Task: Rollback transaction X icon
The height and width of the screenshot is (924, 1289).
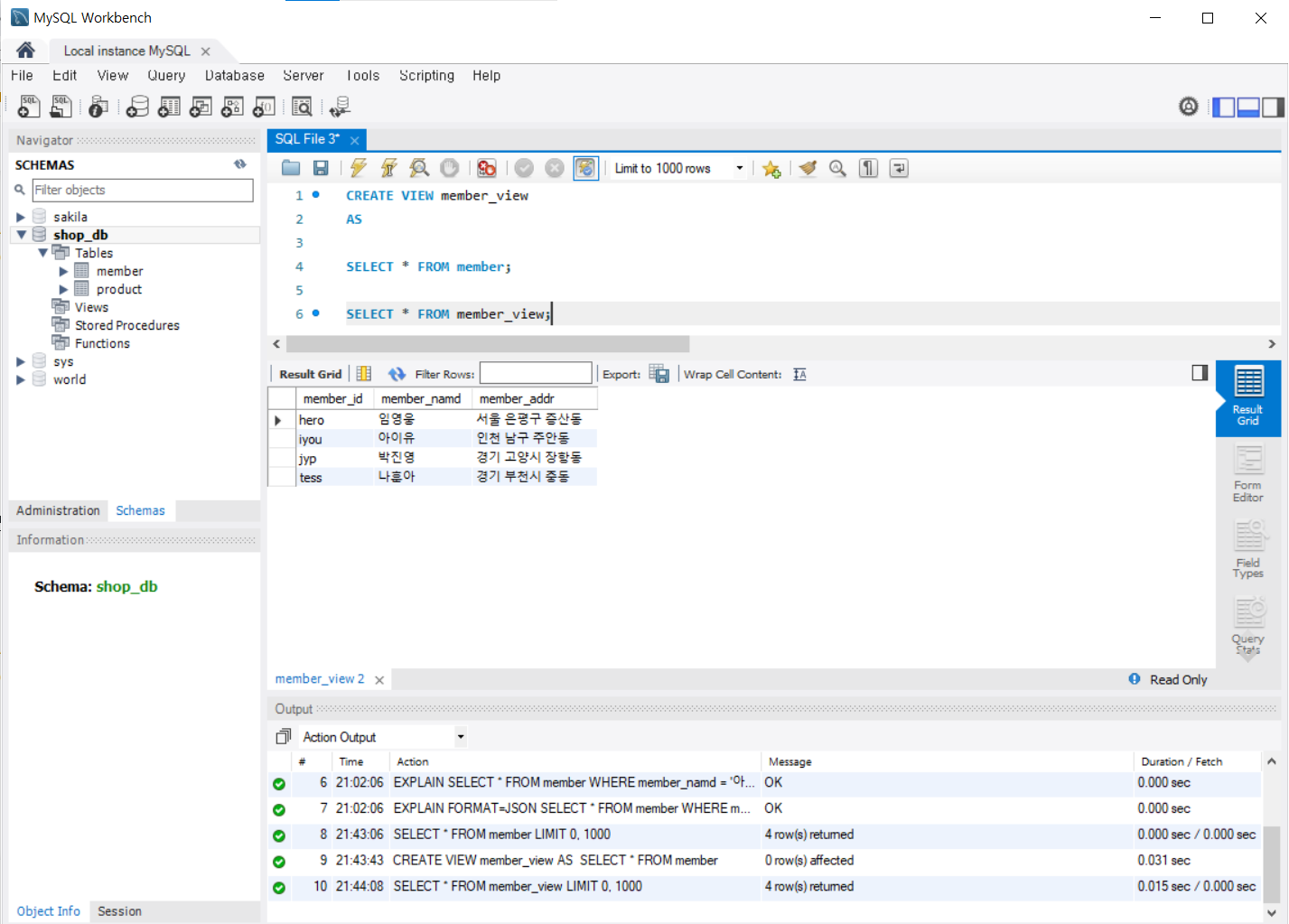Action: 555,168
